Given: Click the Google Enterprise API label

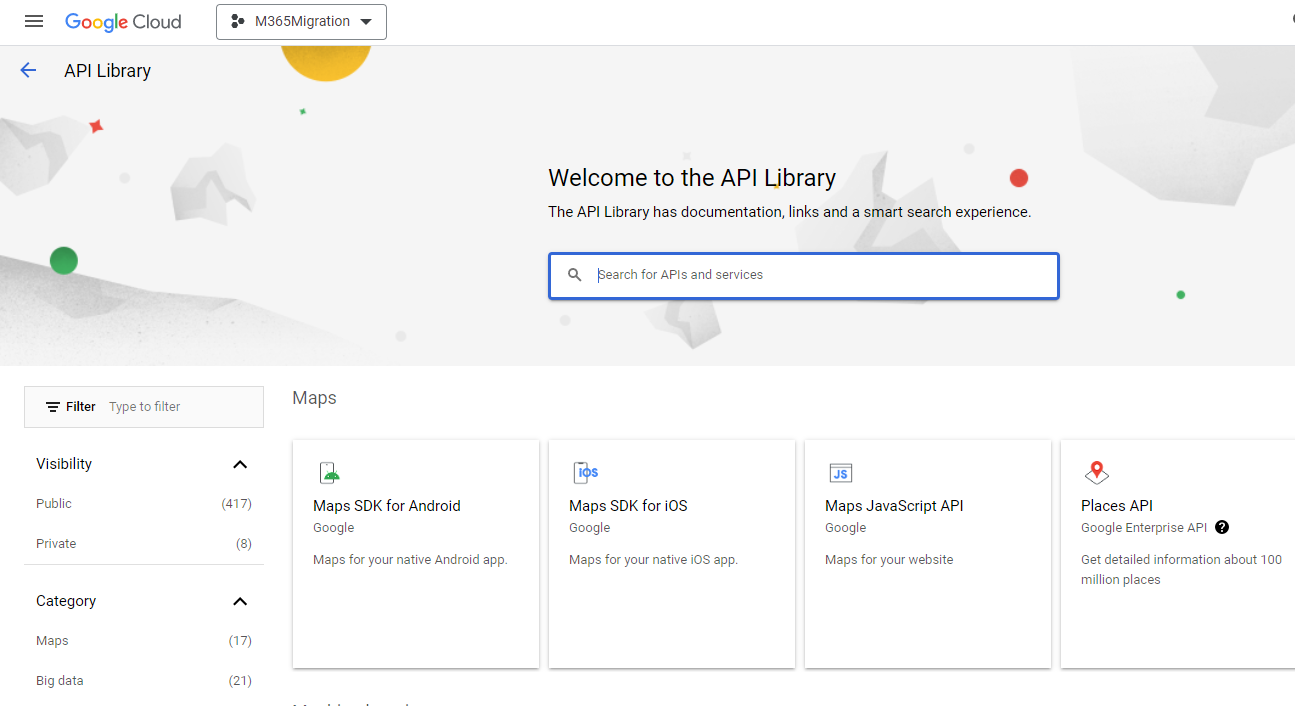Looking at the screenshot, I should 1144,528.
